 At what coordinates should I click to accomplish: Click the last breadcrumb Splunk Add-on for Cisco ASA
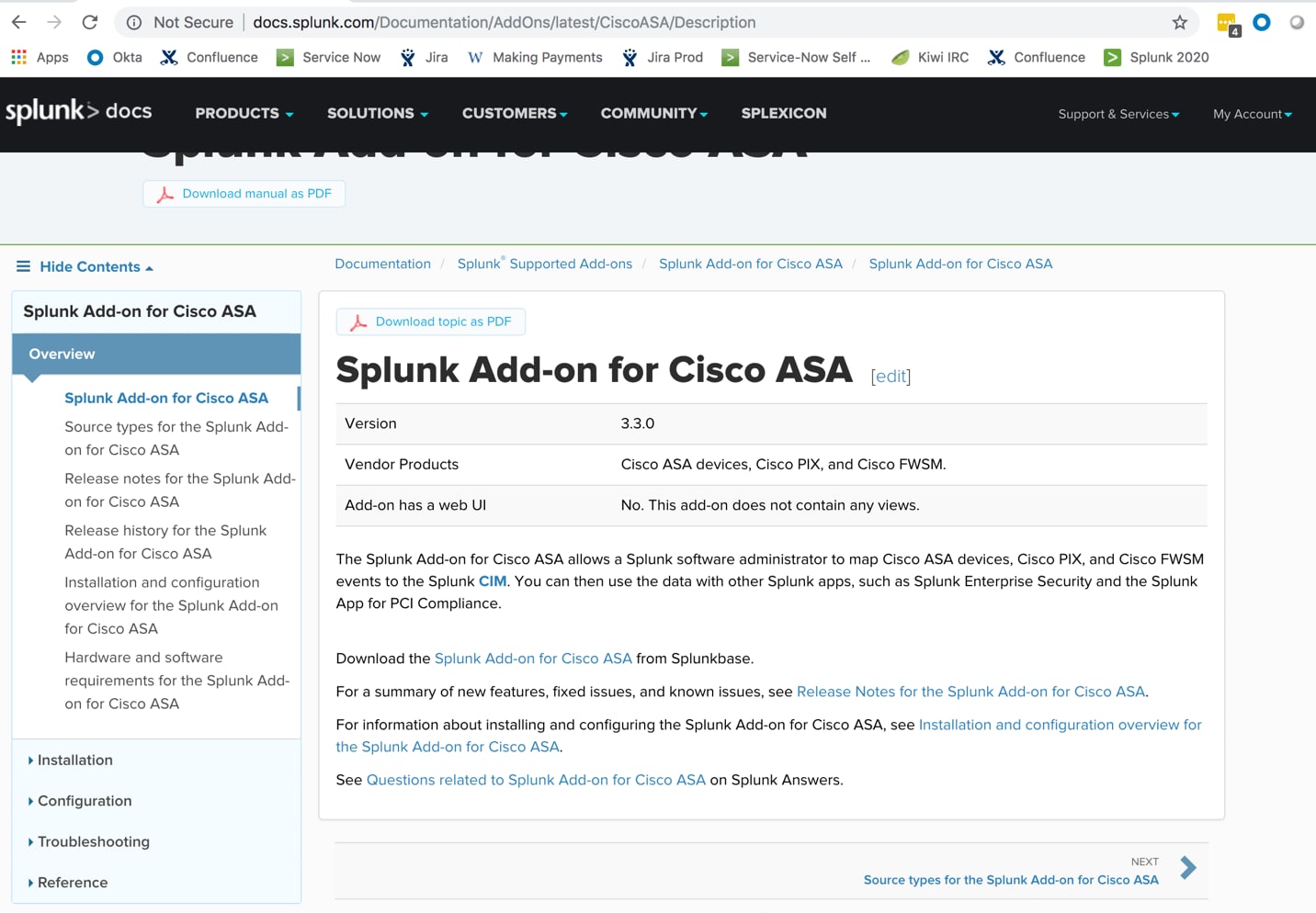(x=960, y=264)
